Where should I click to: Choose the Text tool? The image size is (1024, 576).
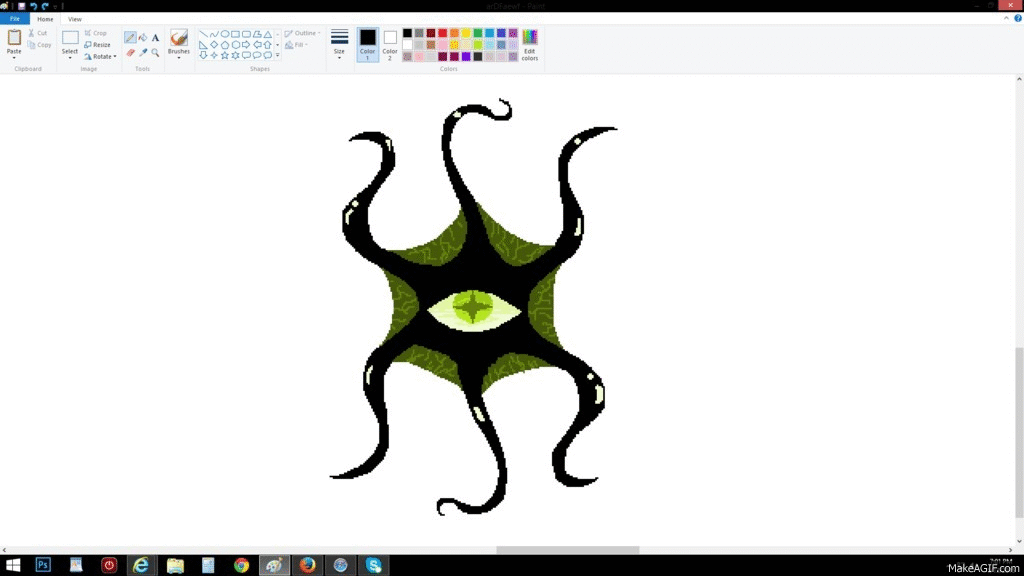156,38
